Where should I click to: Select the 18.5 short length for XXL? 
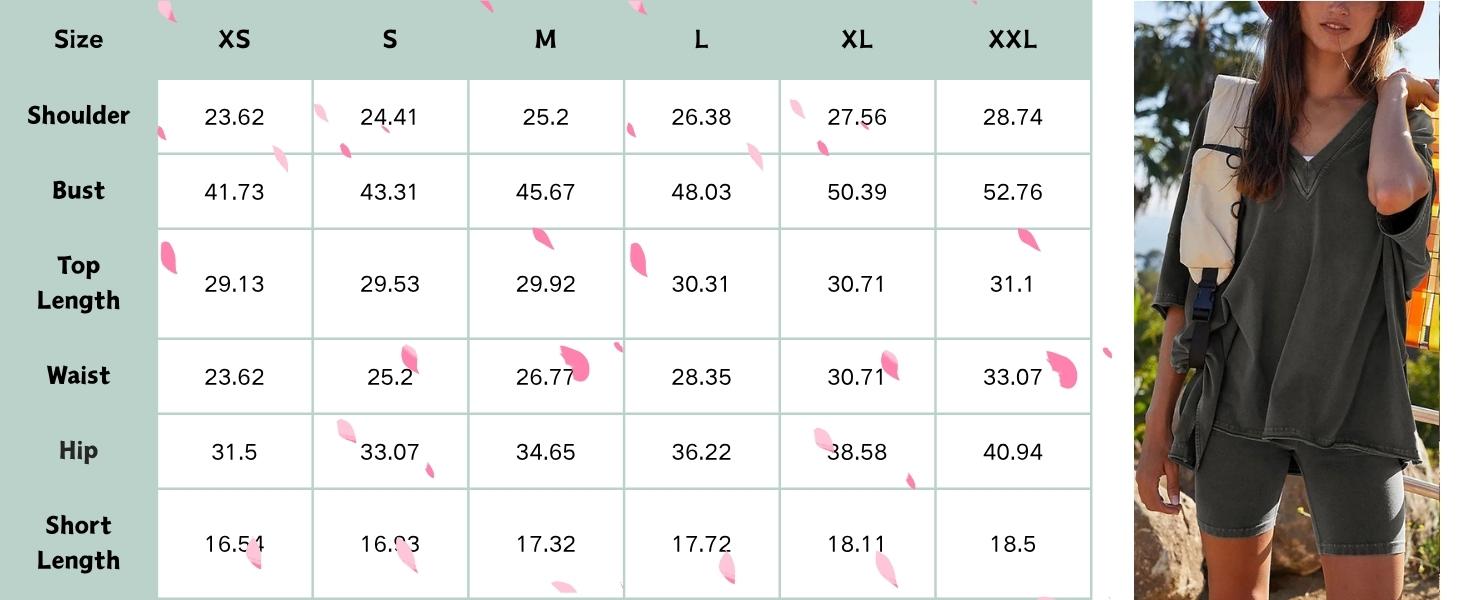[1013, 544]
